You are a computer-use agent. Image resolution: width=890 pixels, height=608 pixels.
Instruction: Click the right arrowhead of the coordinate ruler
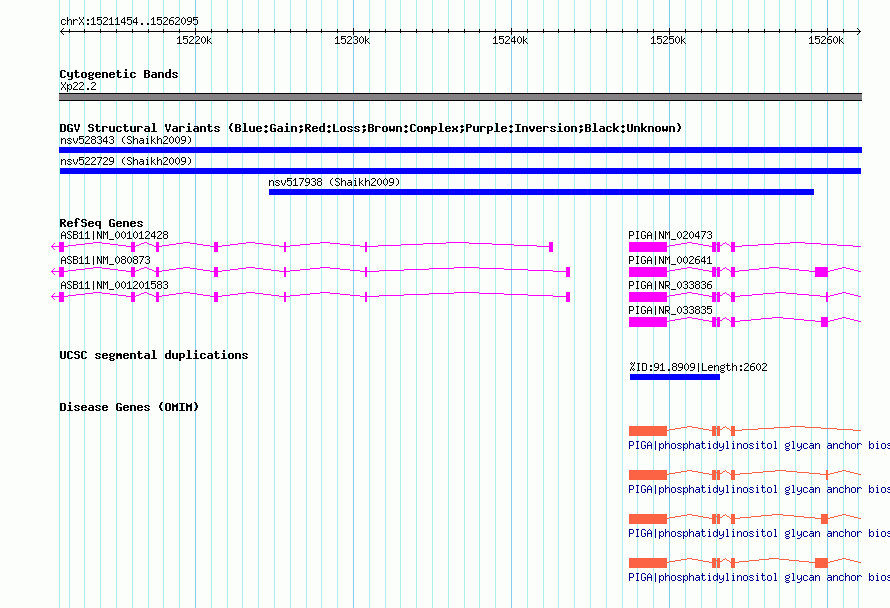coord(859,31)
